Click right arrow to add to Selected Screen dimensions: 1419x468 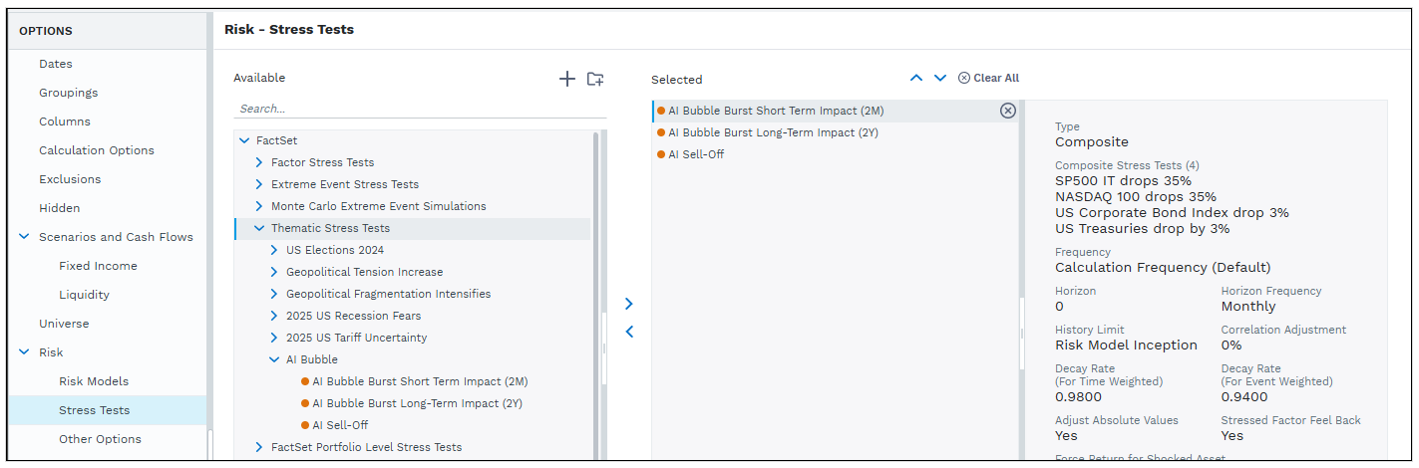(x=629, y=304)
